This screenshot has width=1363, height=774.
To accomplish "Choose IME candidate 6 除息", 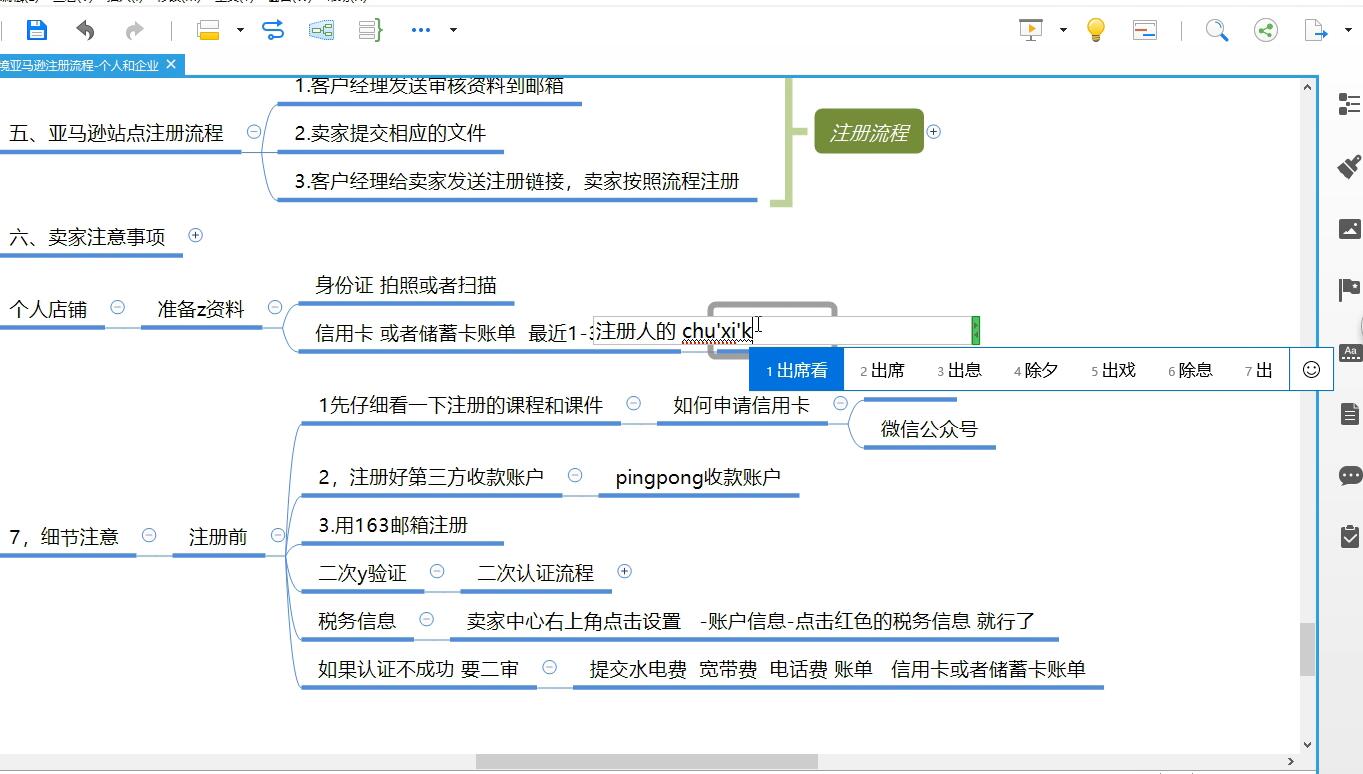I will click(x=1190, y=370).
